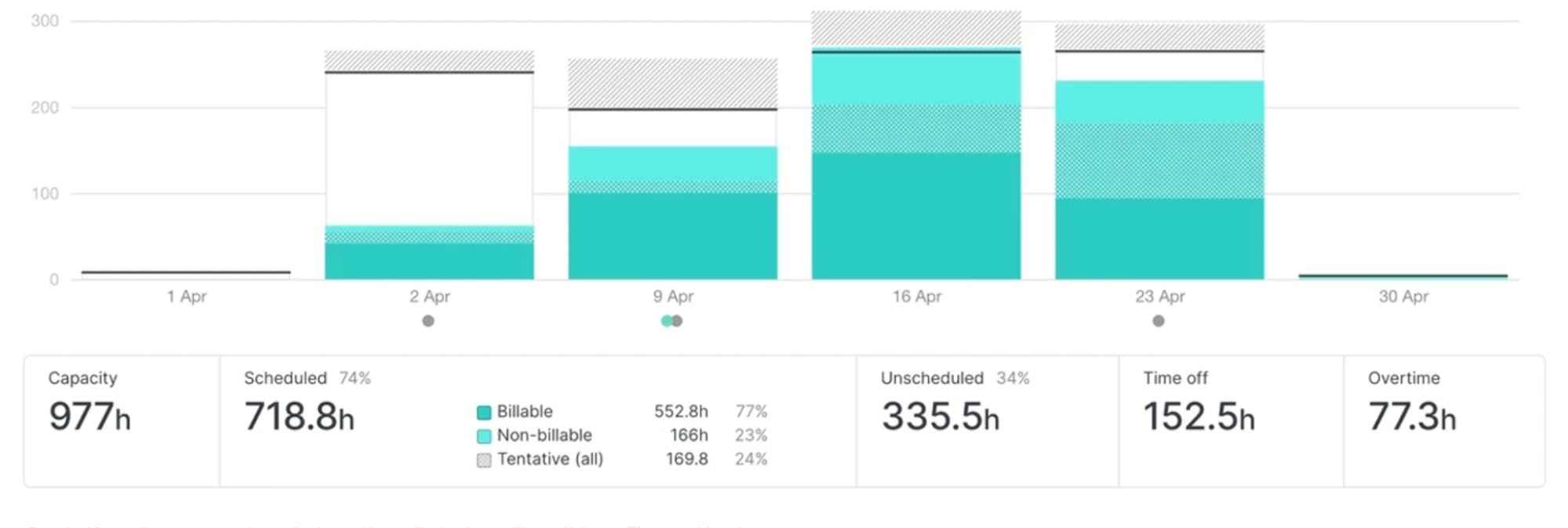This screenshot has height=528, width=1568.
Task: Click the Time off 152.5h figure
Action: click(x=1199, y=416)
